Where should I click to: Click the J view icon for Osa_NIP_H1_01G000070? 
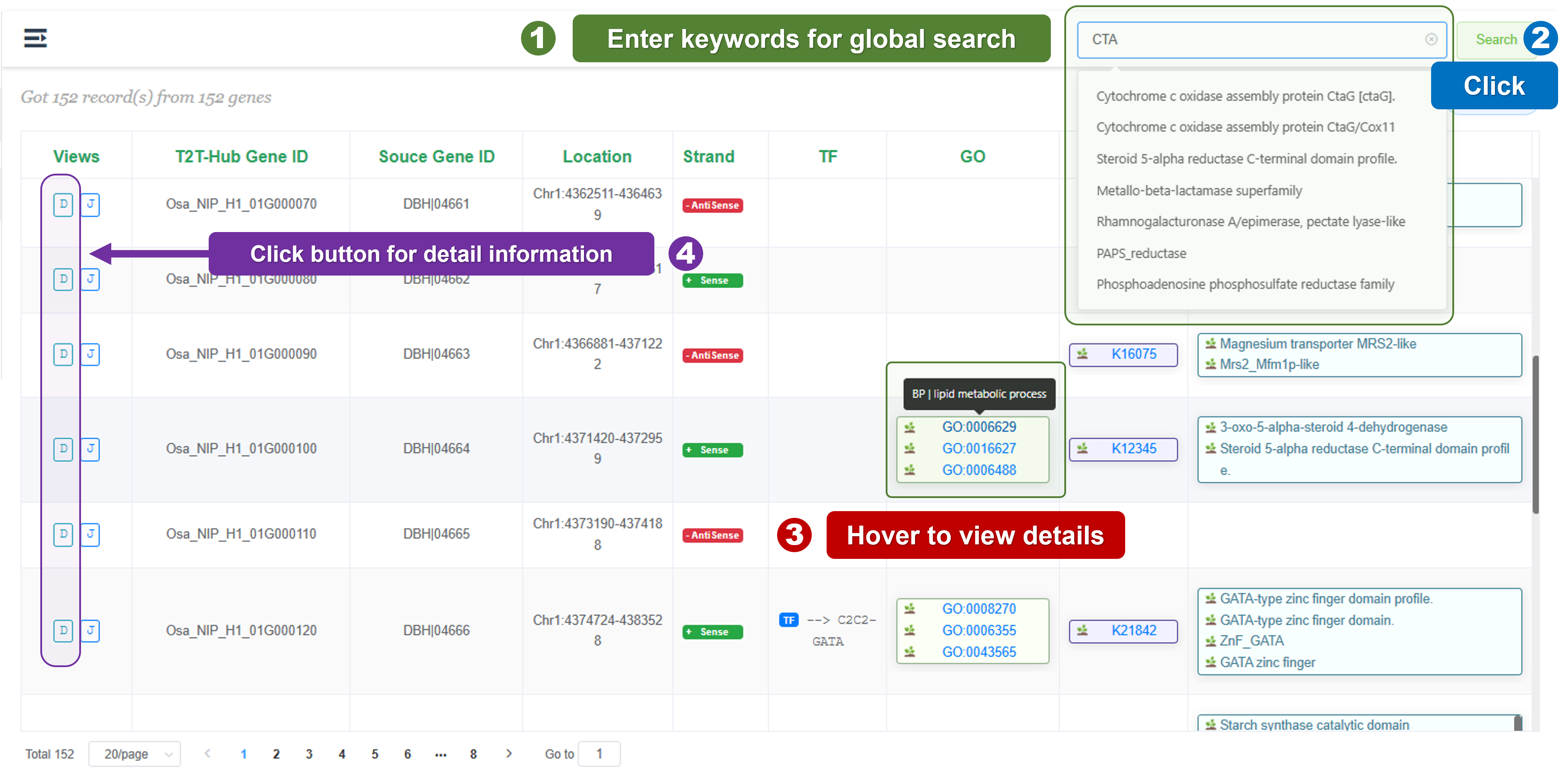pos(90,204)
